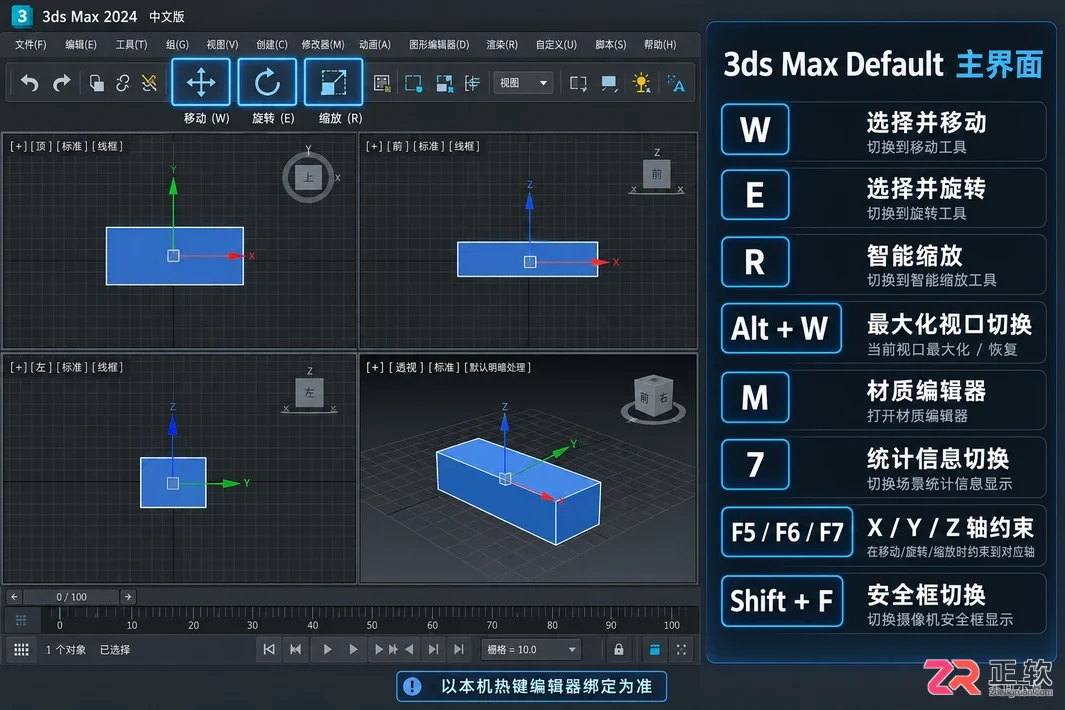Go to the previous key frame
The width and height of the screenshot is (1065, 710).
point(295,650)
